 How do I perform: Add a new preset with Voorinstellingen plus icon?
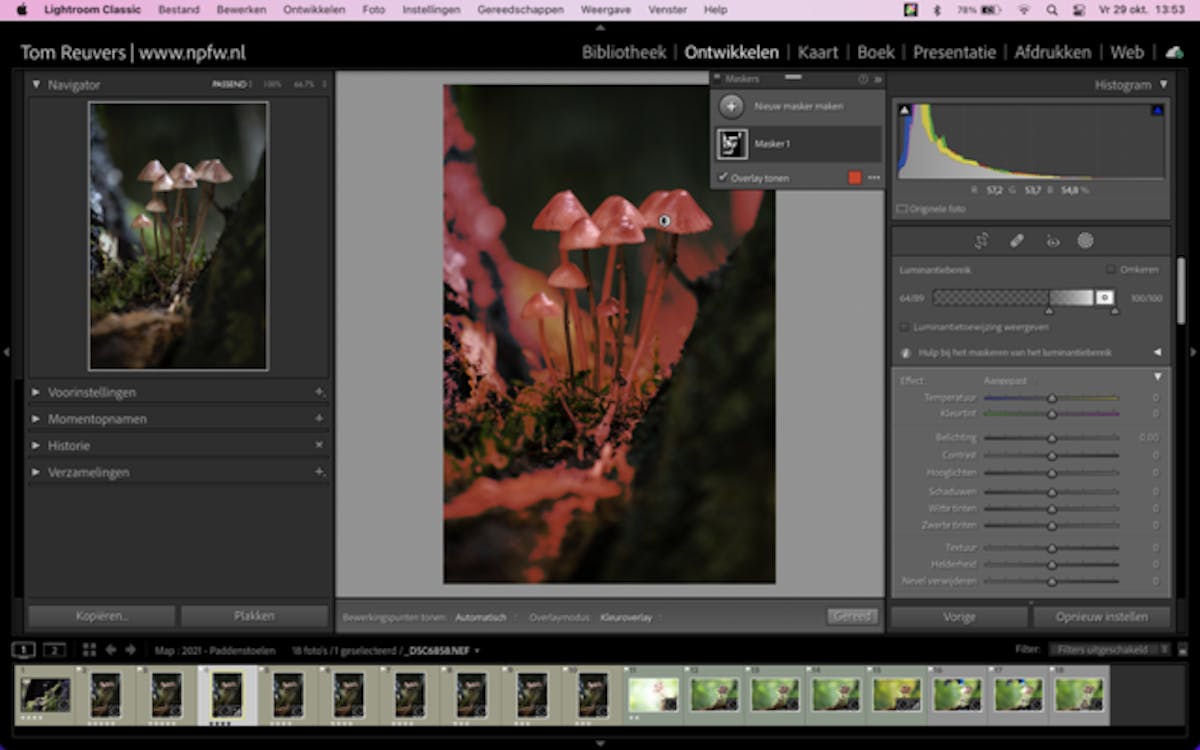(319, 392)
